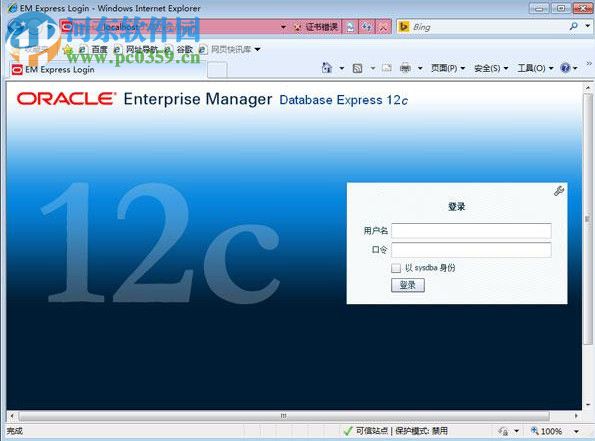Click the stop loading X icon

(x=383, y=27)
